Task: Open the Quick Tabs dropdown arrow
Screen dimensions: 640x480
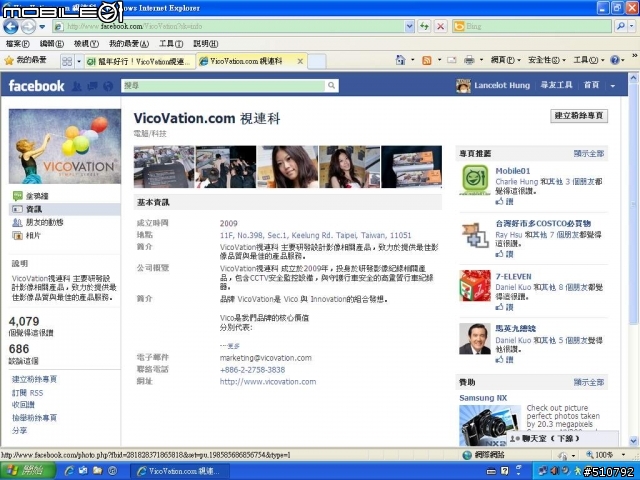Action: point(79,61)
